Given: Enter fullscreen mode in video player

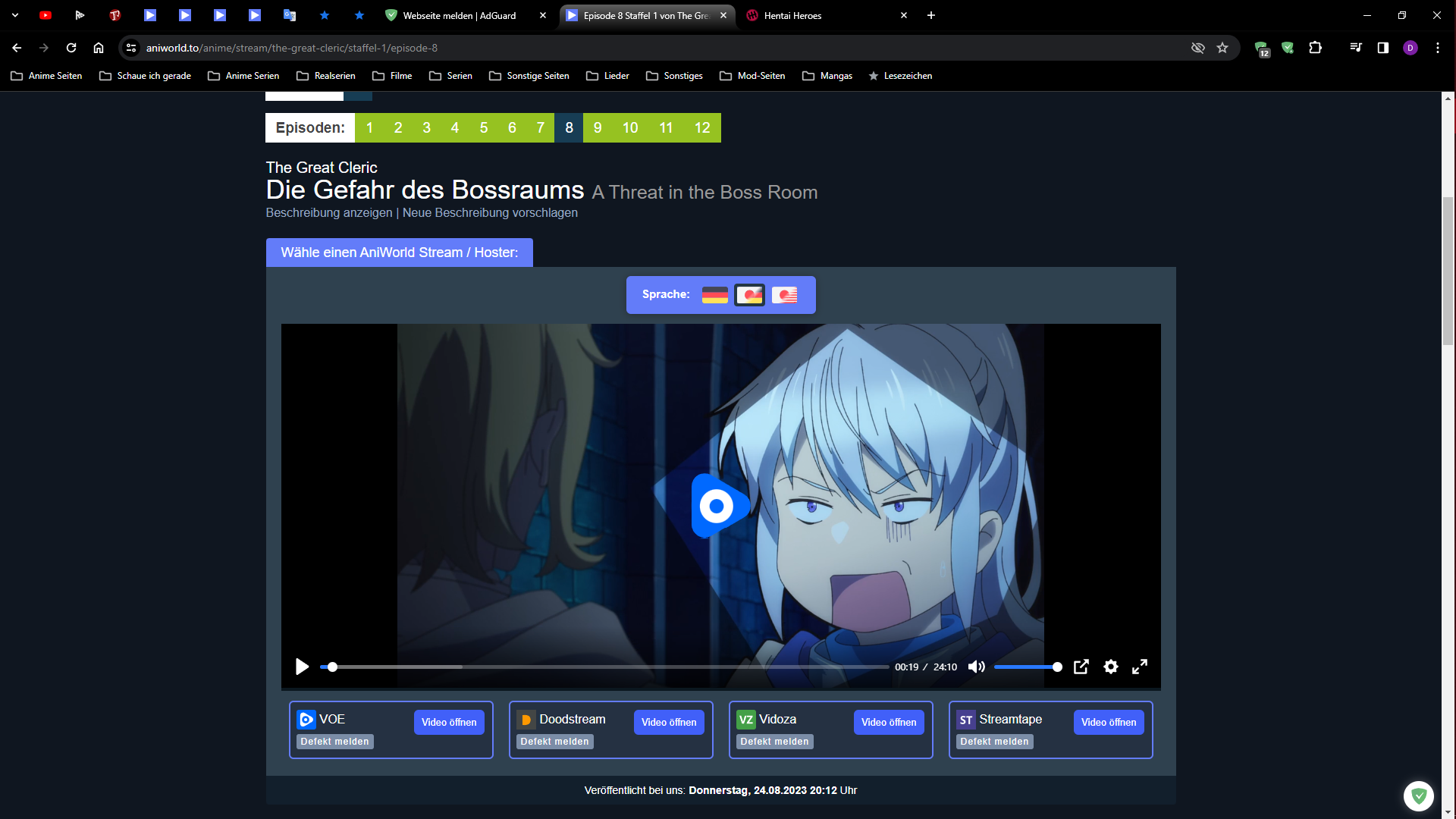Looking at the screenshot, I should pos(1139,667).
